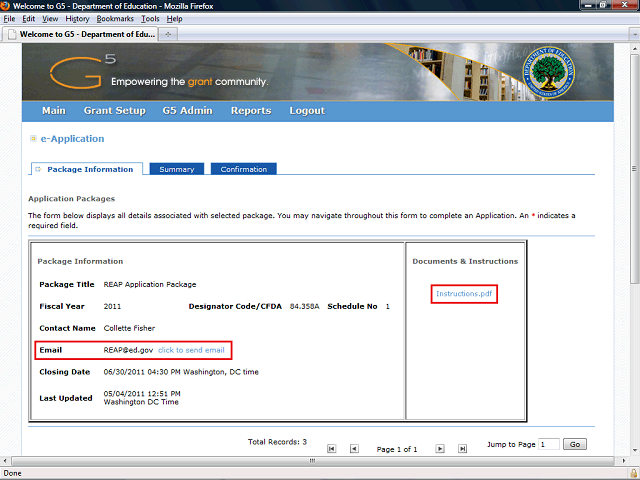
Task: Switch to the Package Information tab
Action: click(87, 169)
